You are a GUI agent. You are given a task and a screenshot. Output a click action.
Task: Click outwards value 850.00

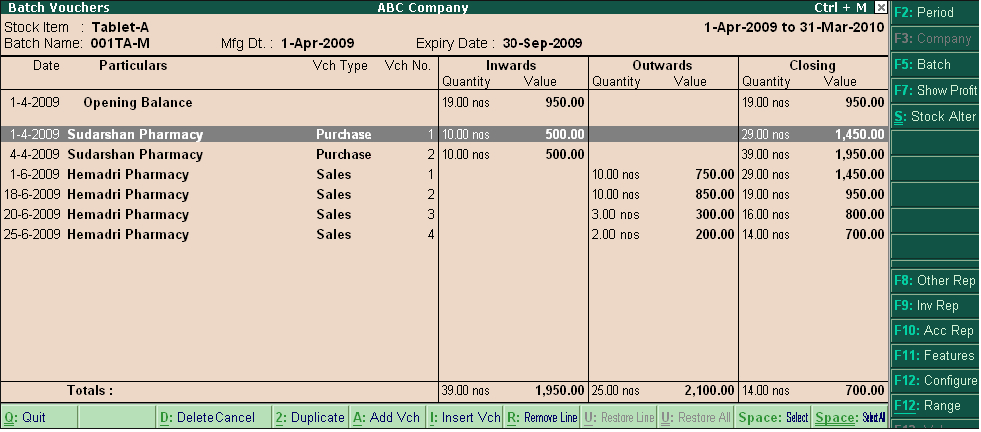pos(714,195)
